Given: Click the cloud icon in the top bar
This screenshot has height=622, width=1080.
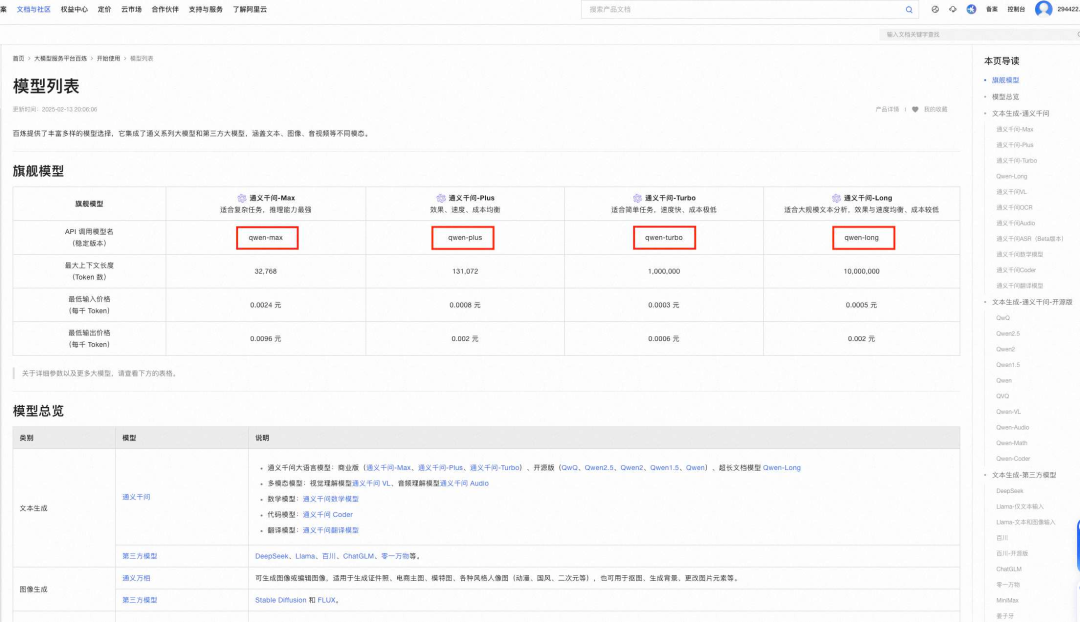Looking at the screenshot, I should [x=953, y=10].
